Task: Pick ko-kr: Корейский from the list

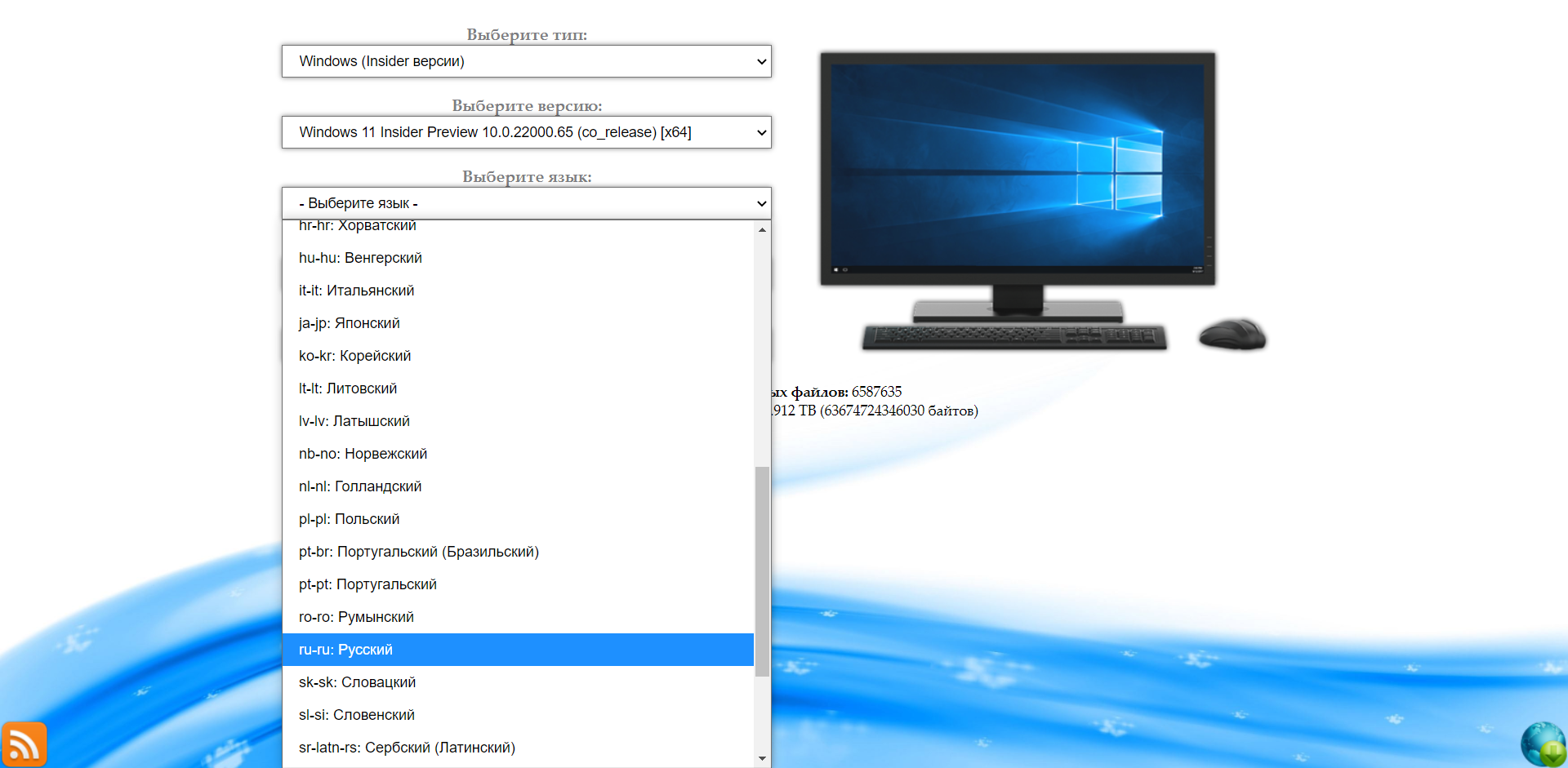Action: [x=518, y=356]
